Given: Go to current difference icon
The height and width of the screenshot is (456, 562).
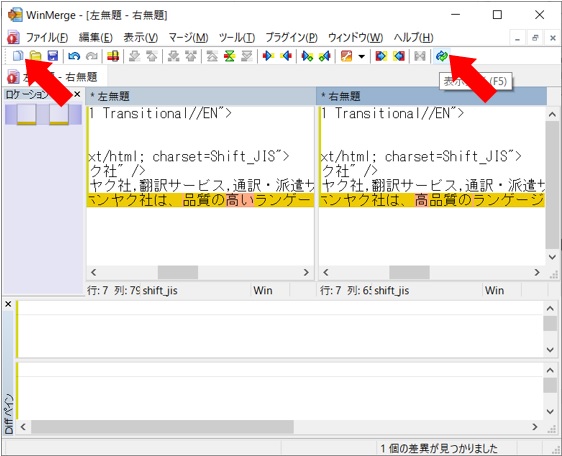Looking at the screenshot, I should tap(229, 56).
